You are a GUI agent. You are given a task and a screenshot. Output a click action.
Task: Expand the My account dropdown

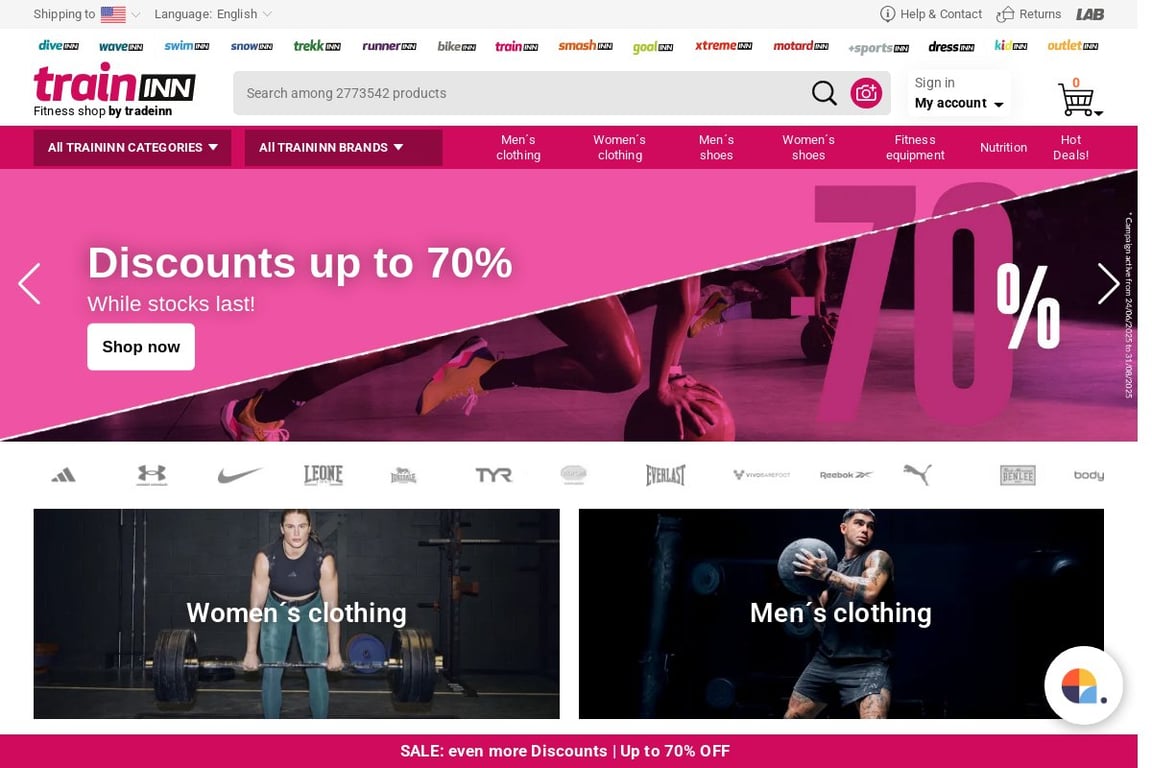(959, 104)
